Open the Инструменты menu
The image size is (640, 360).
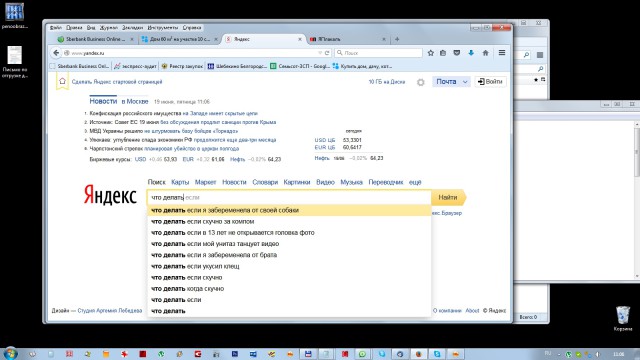point(163,28)
